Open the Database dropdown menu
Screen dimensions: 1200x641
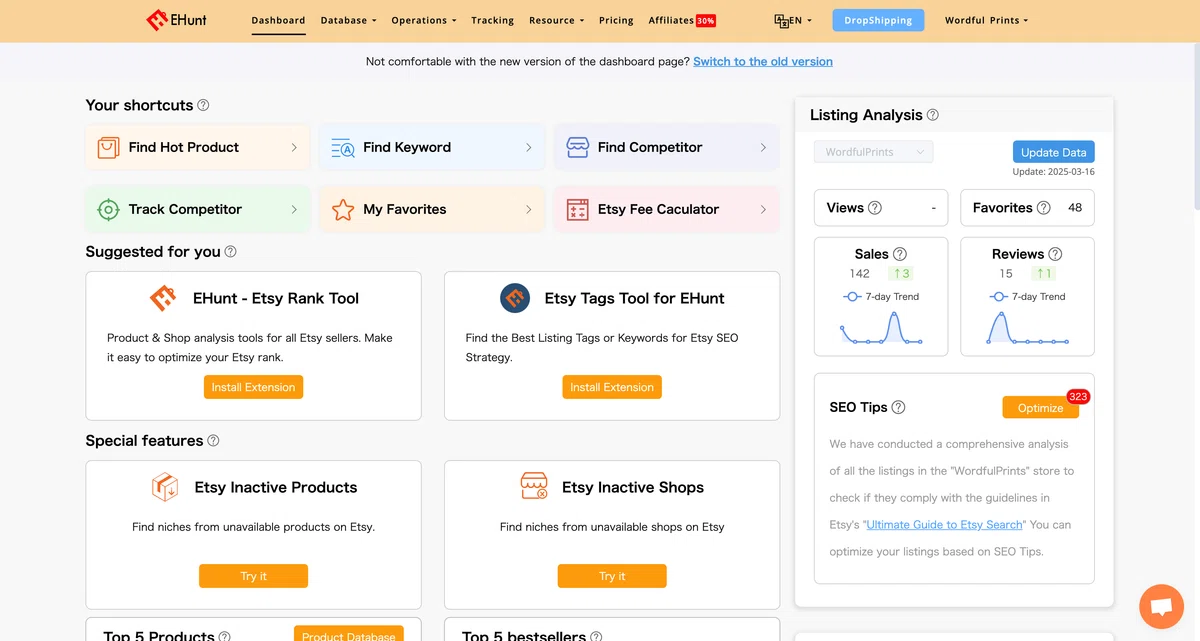tap(349, 20)
